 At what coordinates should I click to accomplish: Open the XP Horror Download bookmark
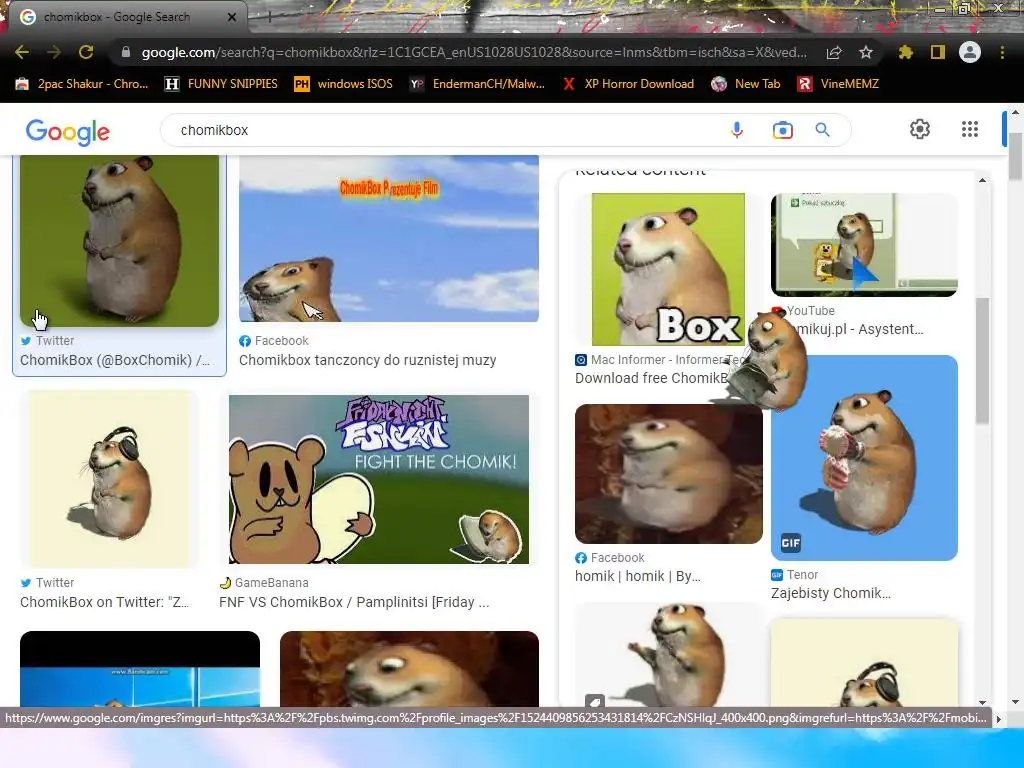point(628,84)
